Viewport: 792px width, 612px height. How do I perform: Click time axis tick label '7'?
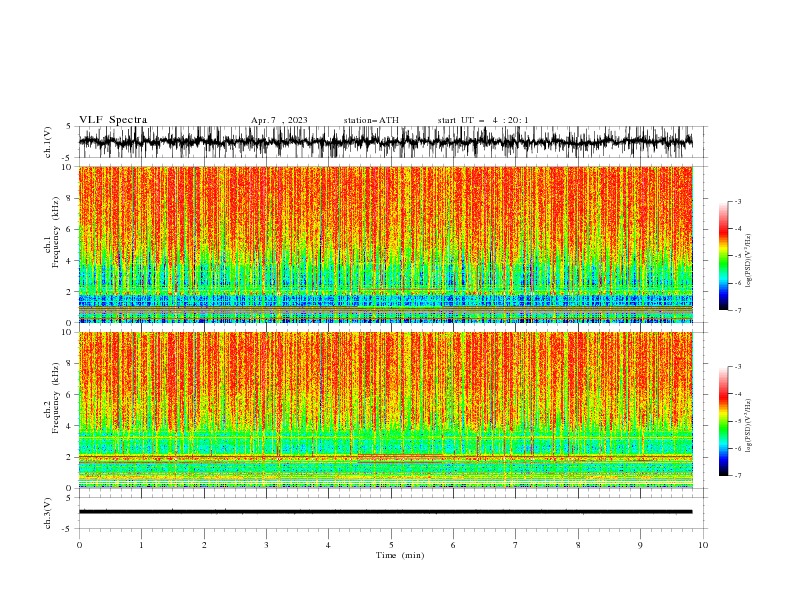coord(516,545)
